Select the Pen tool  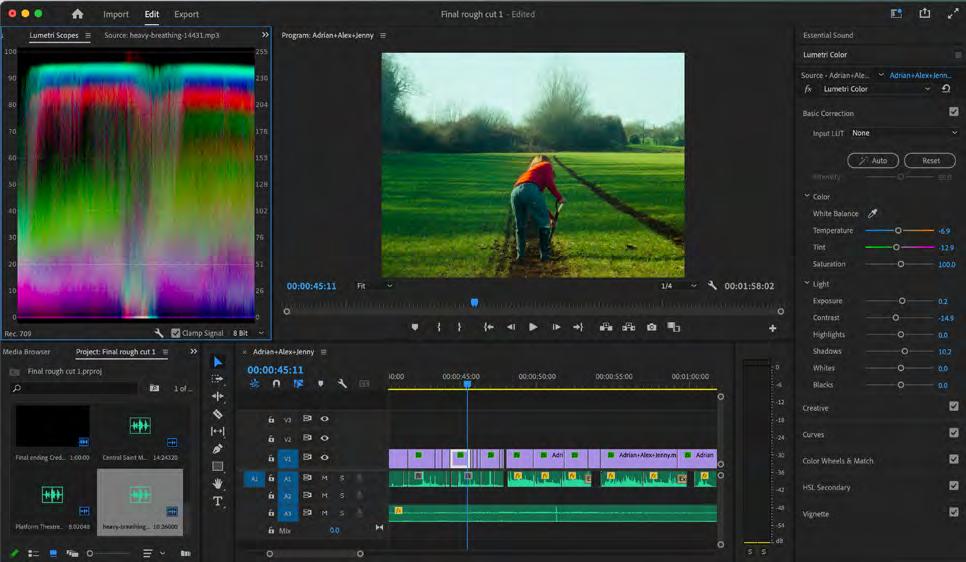(x=217, y=449)
